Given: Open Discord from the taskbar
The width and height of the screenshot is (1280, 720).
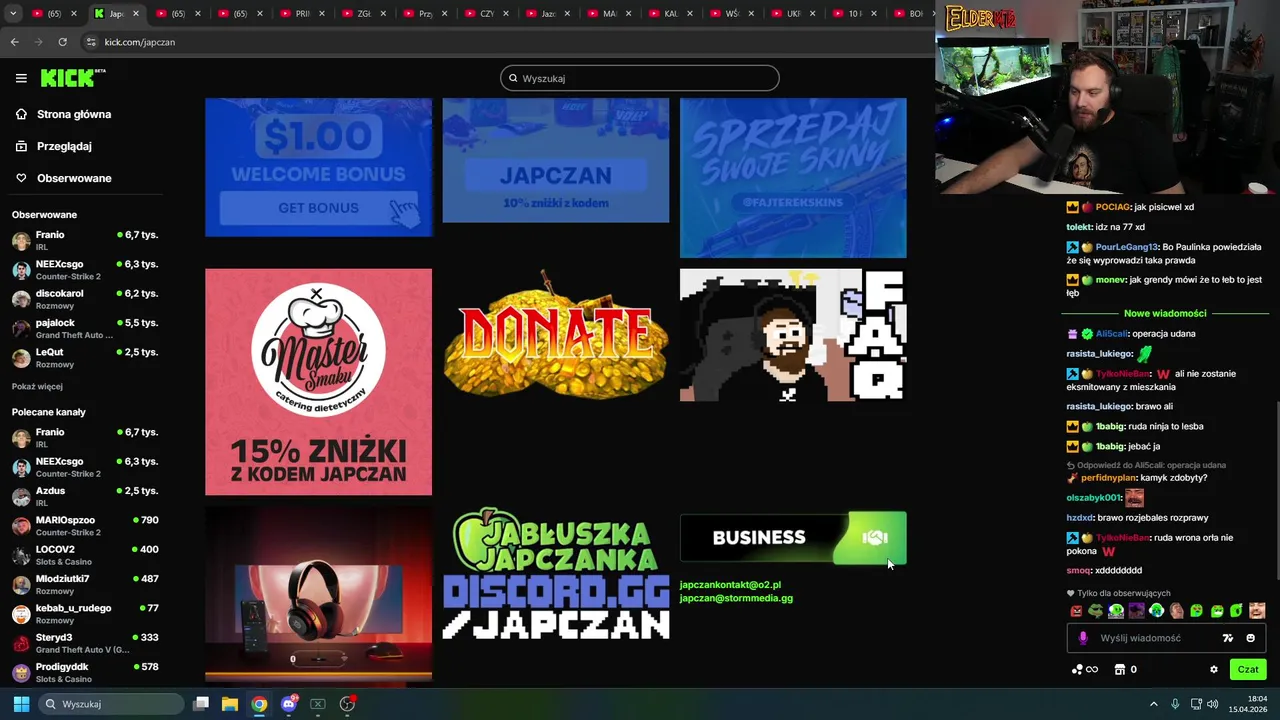Looking at the screenshot, I should 289,704.
